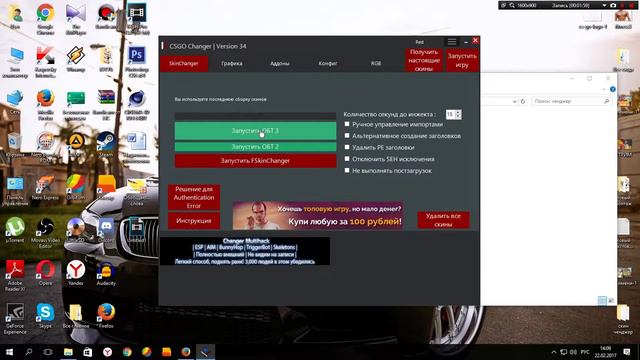Click the magnifier icon in recorder bar

pos(512,5)
